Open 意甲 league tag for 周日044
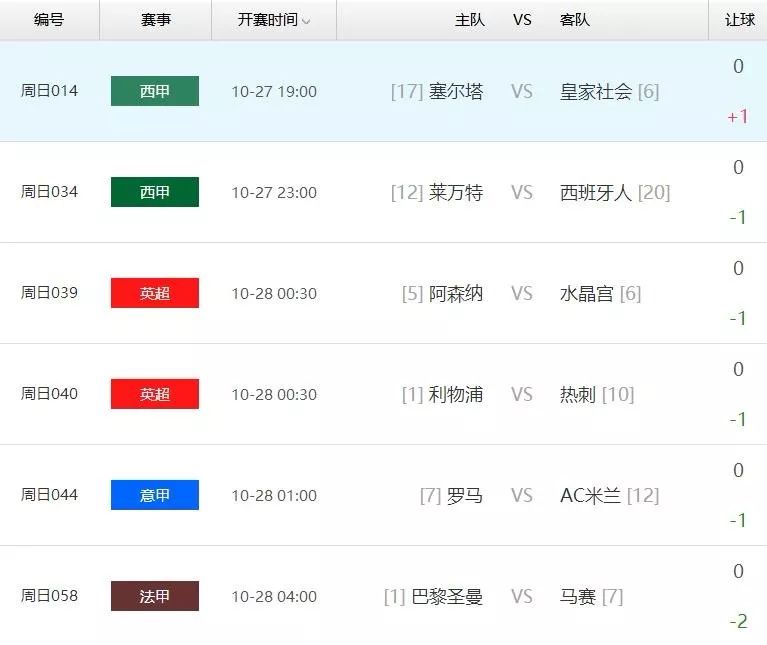 click(x=155, y=495)
